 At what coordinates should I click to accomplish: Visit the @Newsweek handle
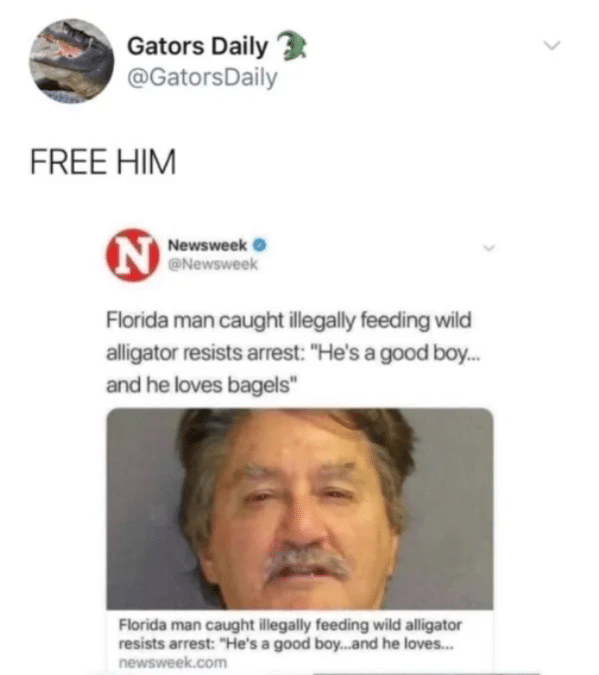[x=213, y=264]
